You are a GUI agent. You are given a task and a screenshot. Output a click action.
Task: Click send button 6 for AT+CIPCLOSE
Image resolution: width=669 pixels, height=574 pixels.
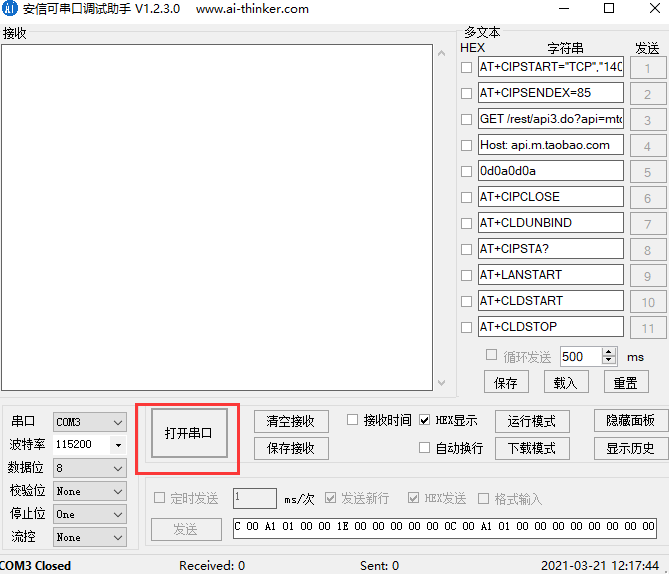pos(648,198)
